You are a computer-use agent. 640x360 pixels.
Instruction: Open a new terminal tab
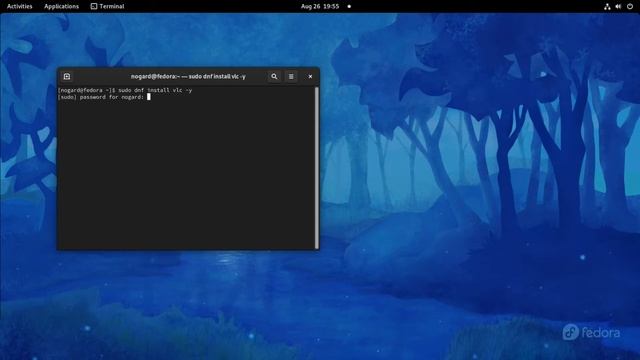click(x=67, y=76)
